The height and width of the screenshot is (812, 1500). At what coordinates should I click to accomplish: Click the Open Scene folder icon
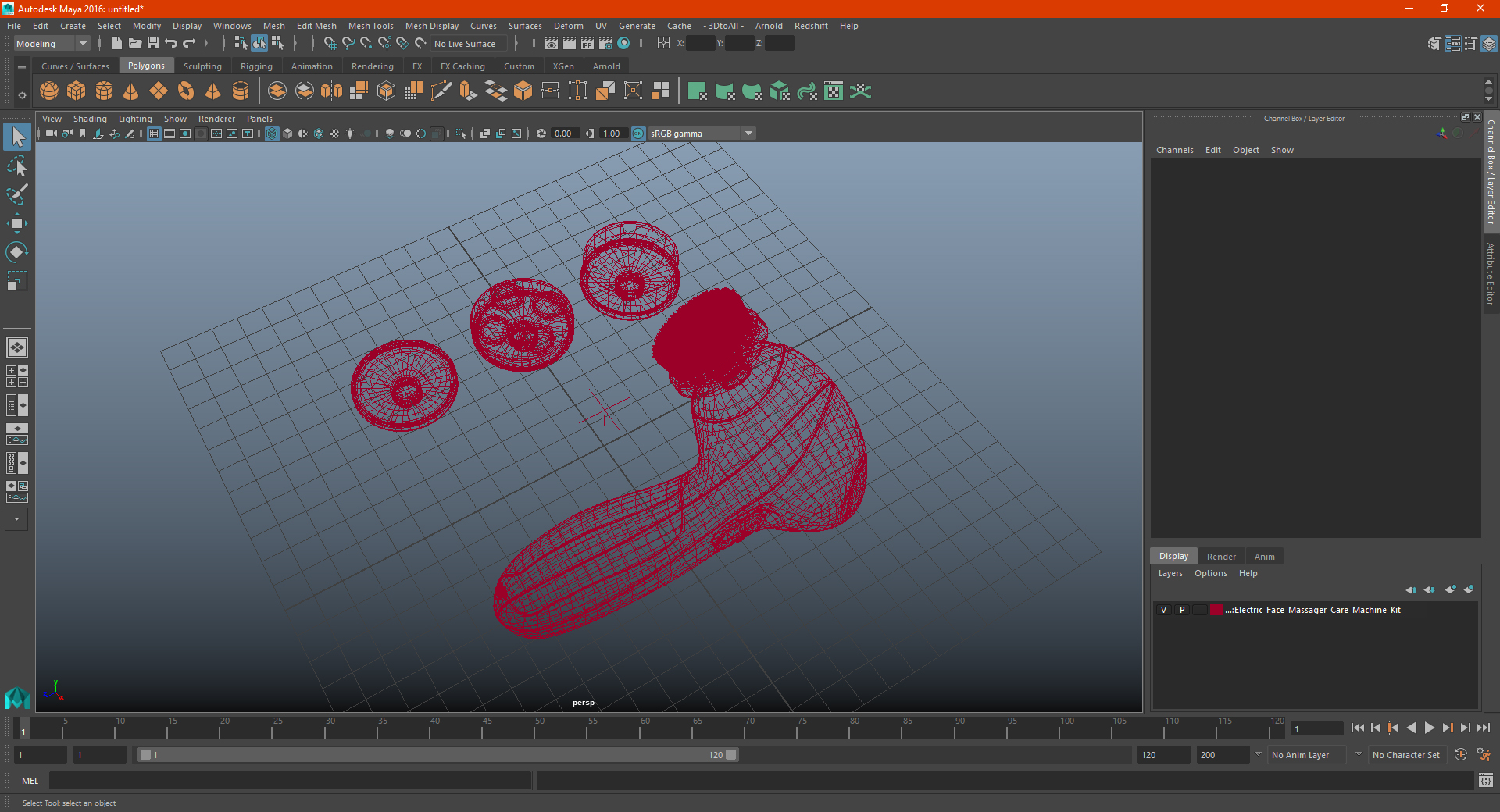pos(134,44)
